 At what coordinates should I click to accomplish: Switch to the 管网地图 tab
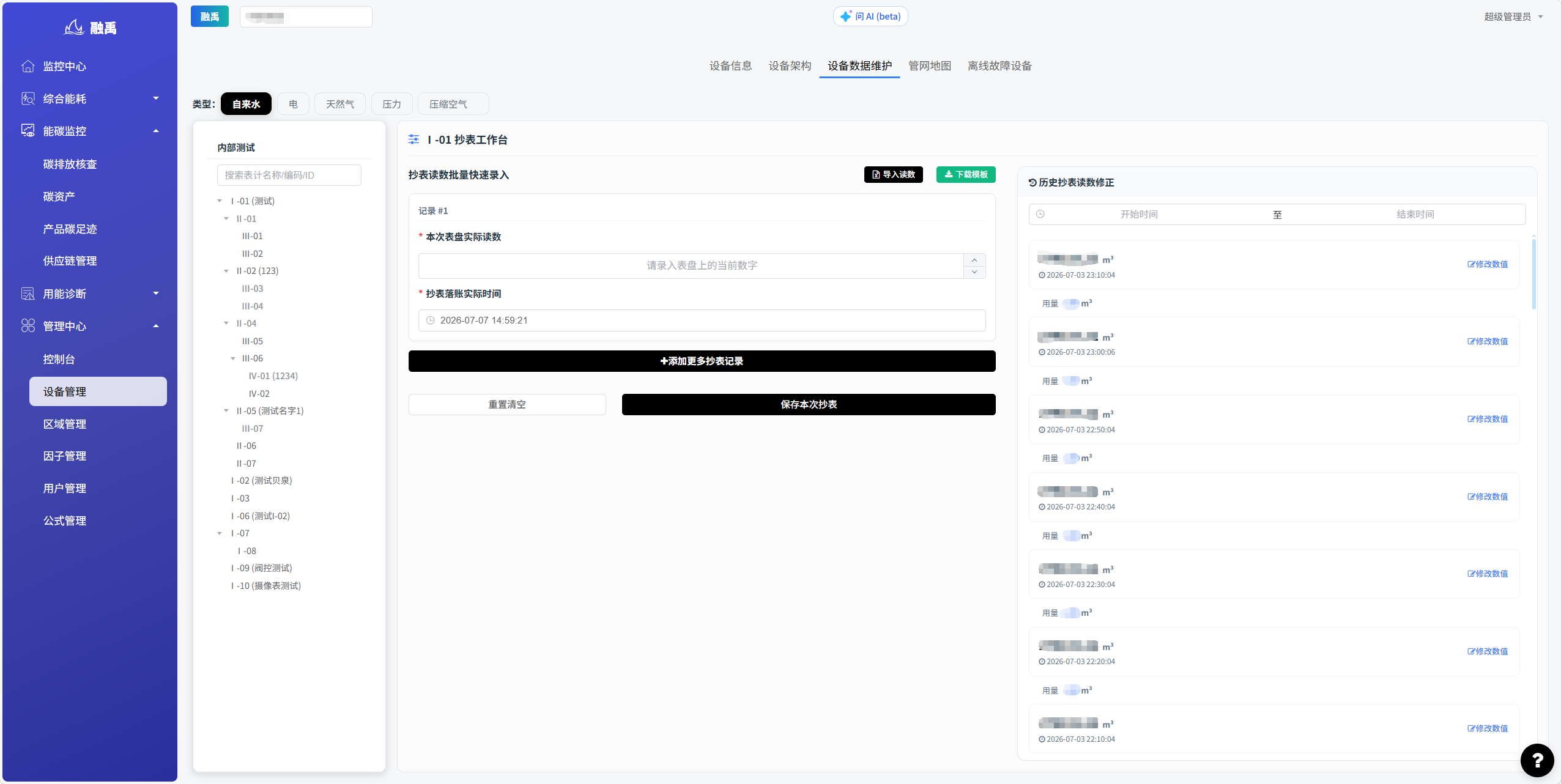click(x=929, y=66)
